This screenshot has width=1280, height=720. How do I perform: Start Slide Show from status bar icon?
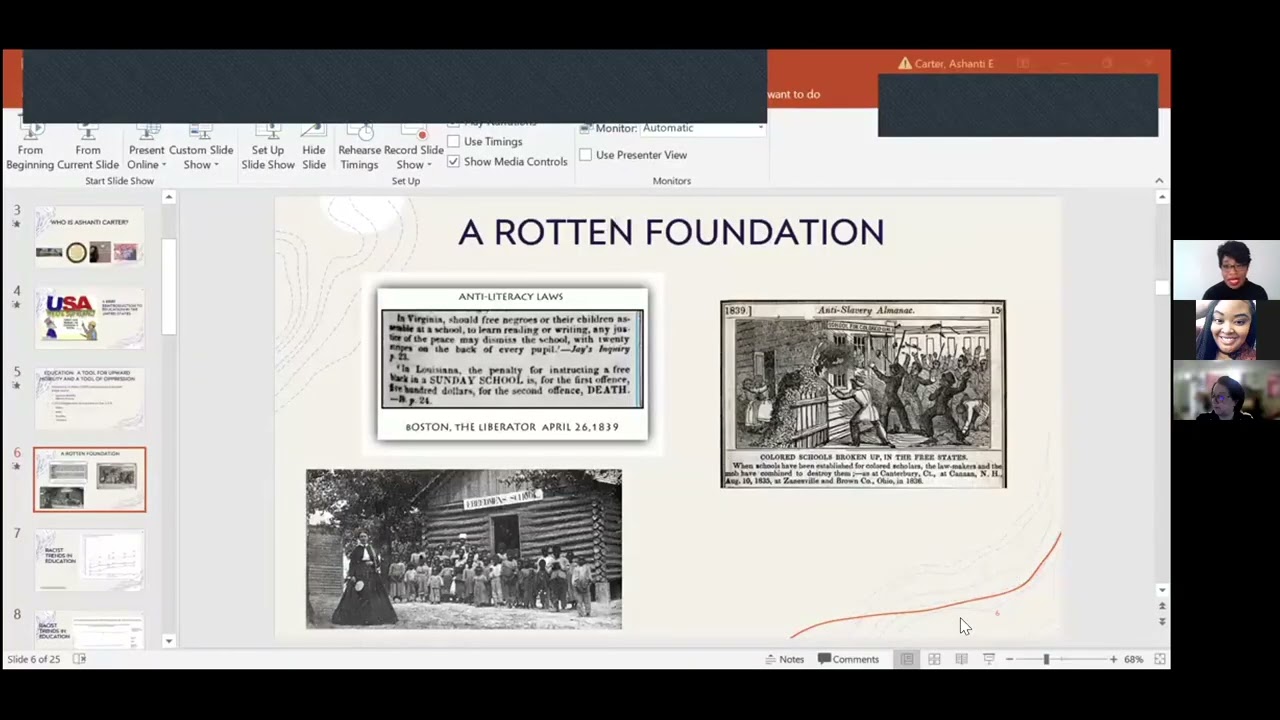989,659
